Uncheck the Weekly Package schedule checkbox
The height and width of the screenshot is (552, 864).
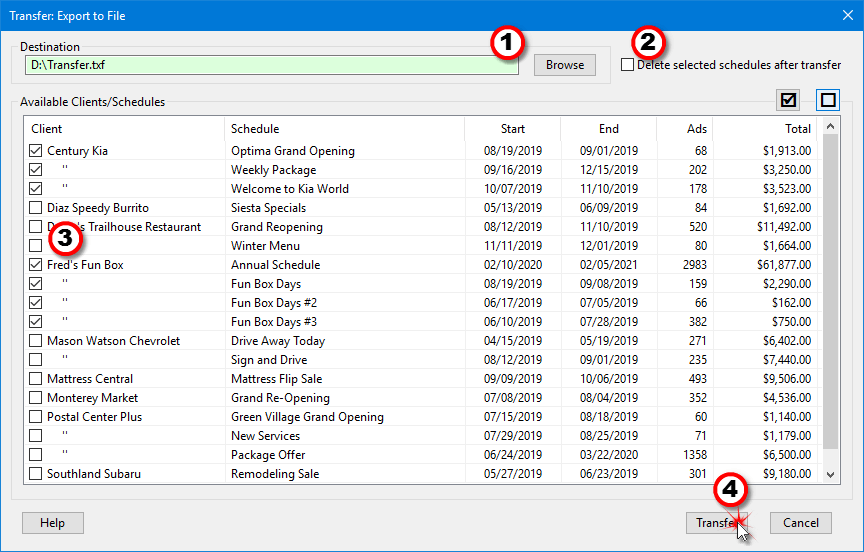click(35, 170)
